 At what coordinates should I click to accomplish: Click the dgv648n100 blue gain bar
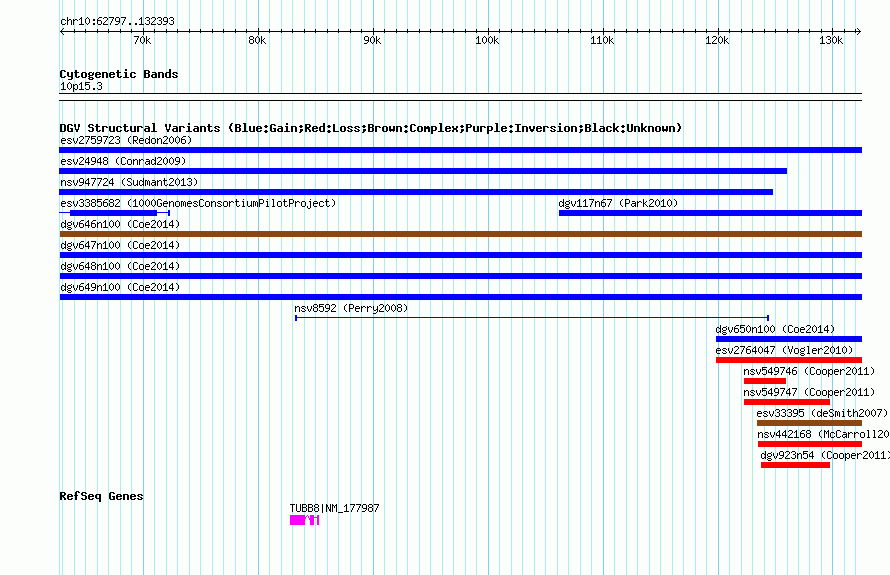pyautogui.click(x=460, y=276)
